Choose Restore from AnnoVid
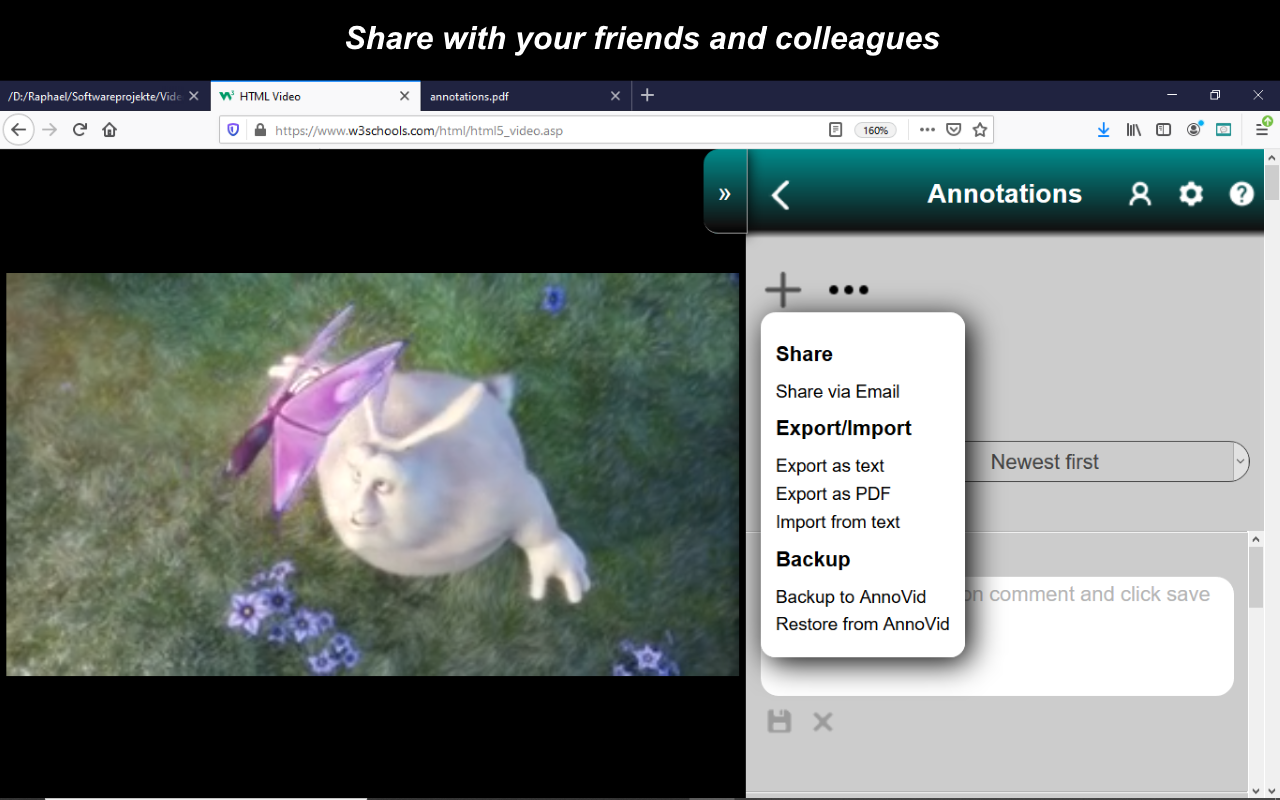 [863, 624]
